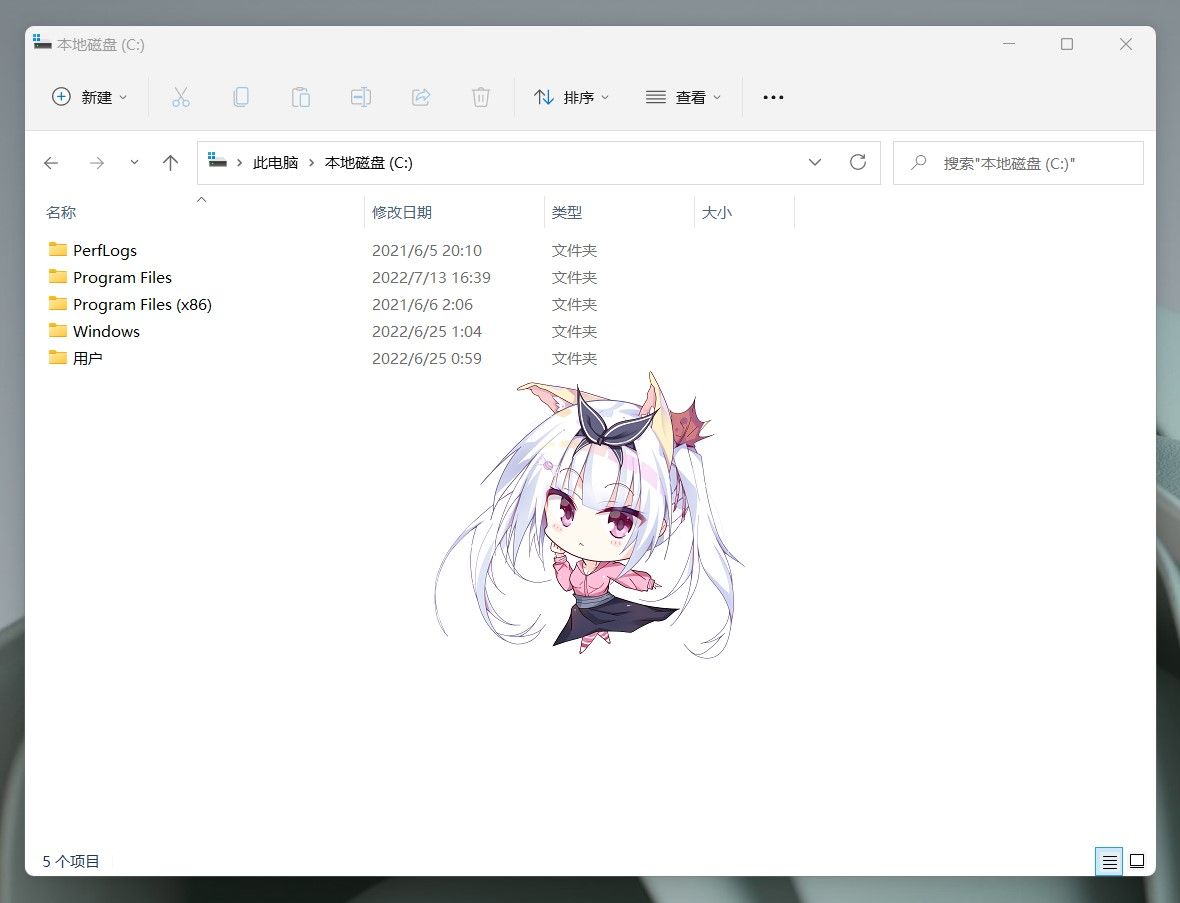Screen dimensions: 1180x903
Task: Click the 5 个项目 status text
Action: click(x=71, y=862)
